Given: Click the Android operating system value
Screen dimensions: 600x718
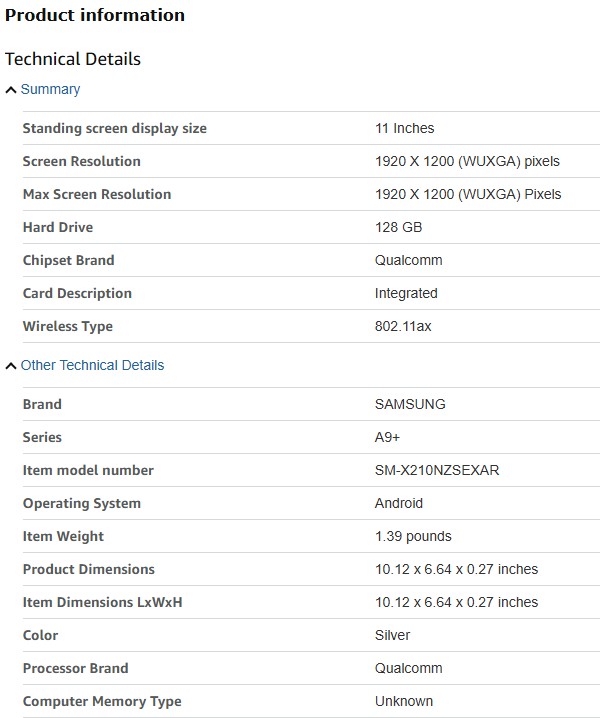Looking at the screenshot, I should (x=399, y=503).
